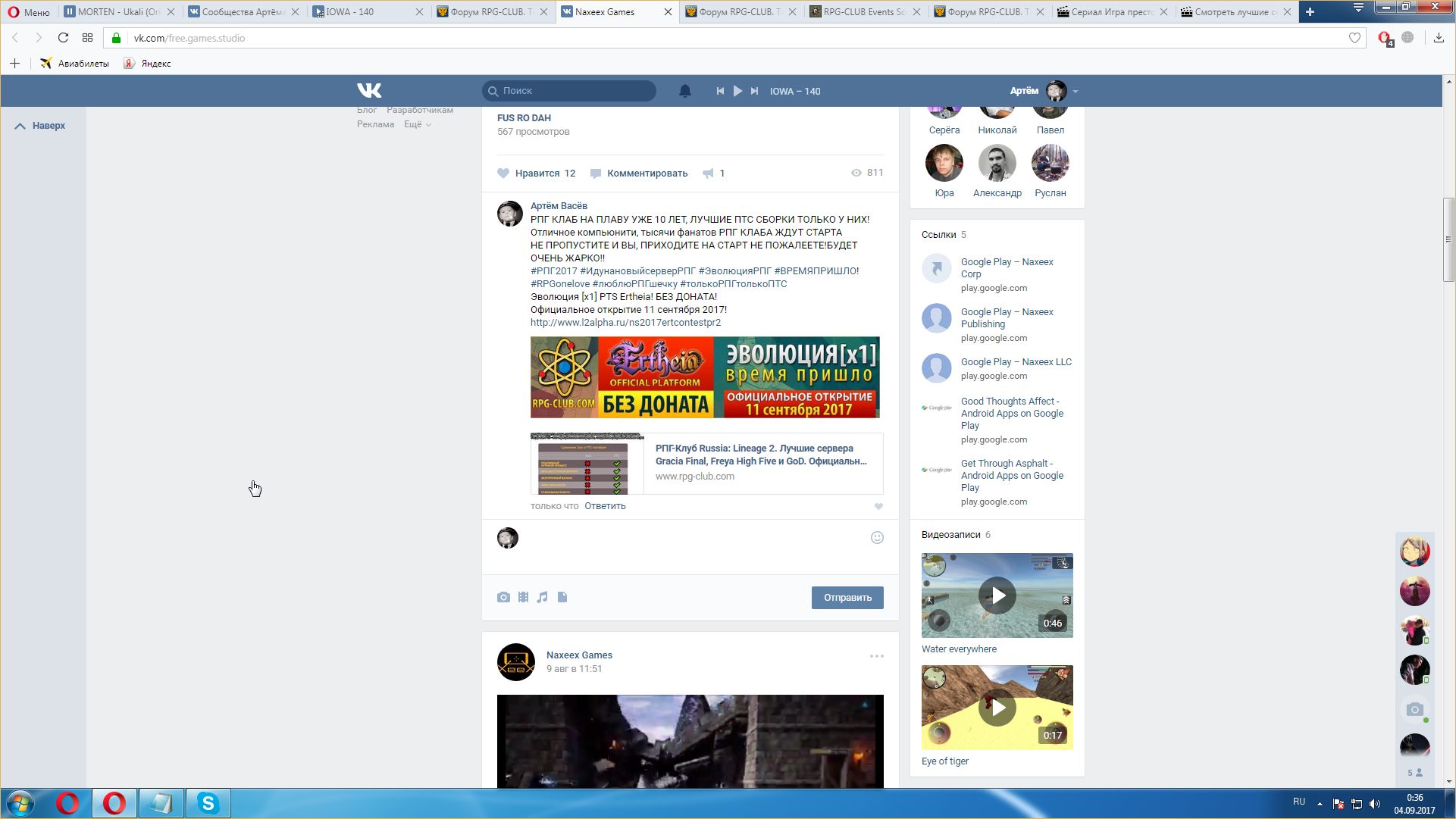
Task: Switch to the MORTEN - Ukali tab
Action: [120, 12]
